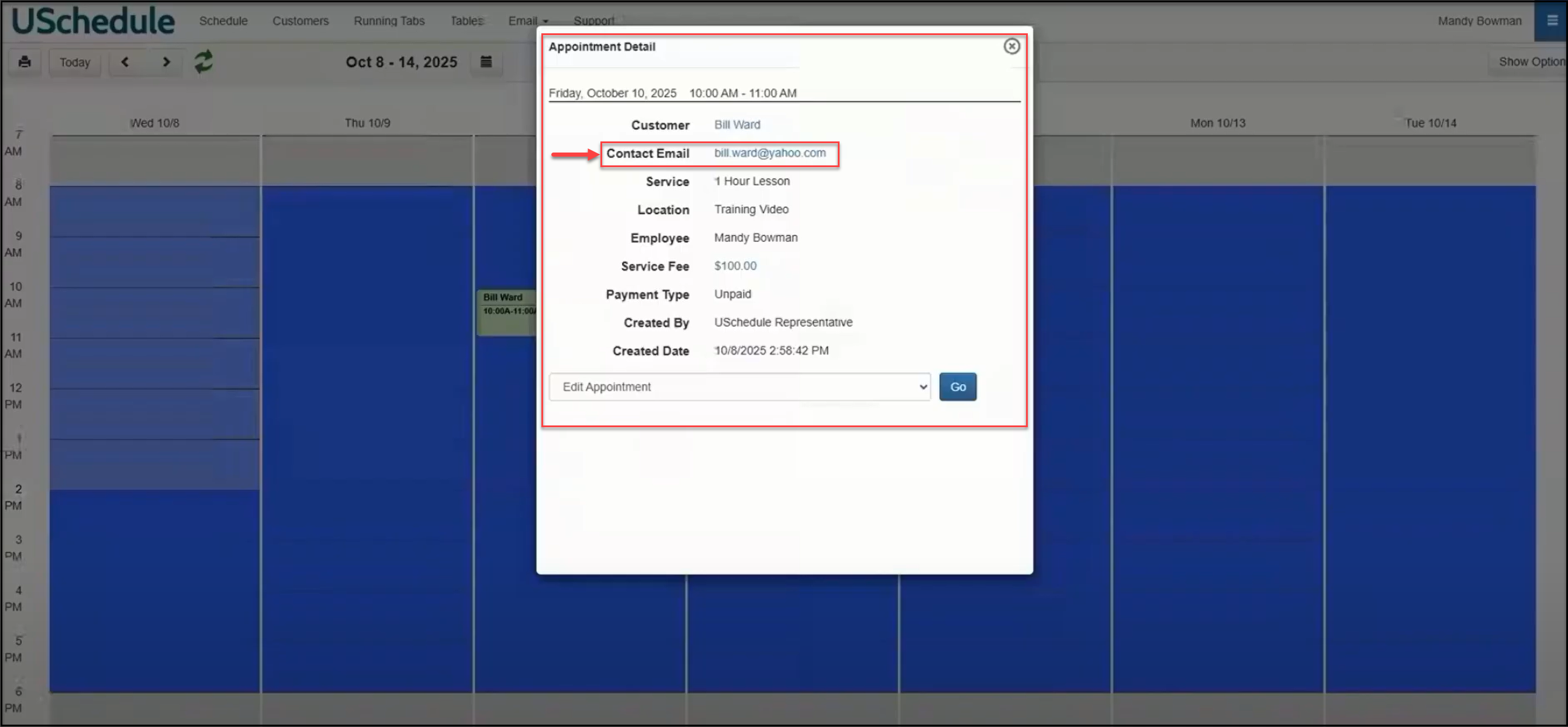This screenshot has height=727, width=1568.
Task: Expand the Edit Appointment dropdown
Action: pyautogui.click(x=739, y=387)
